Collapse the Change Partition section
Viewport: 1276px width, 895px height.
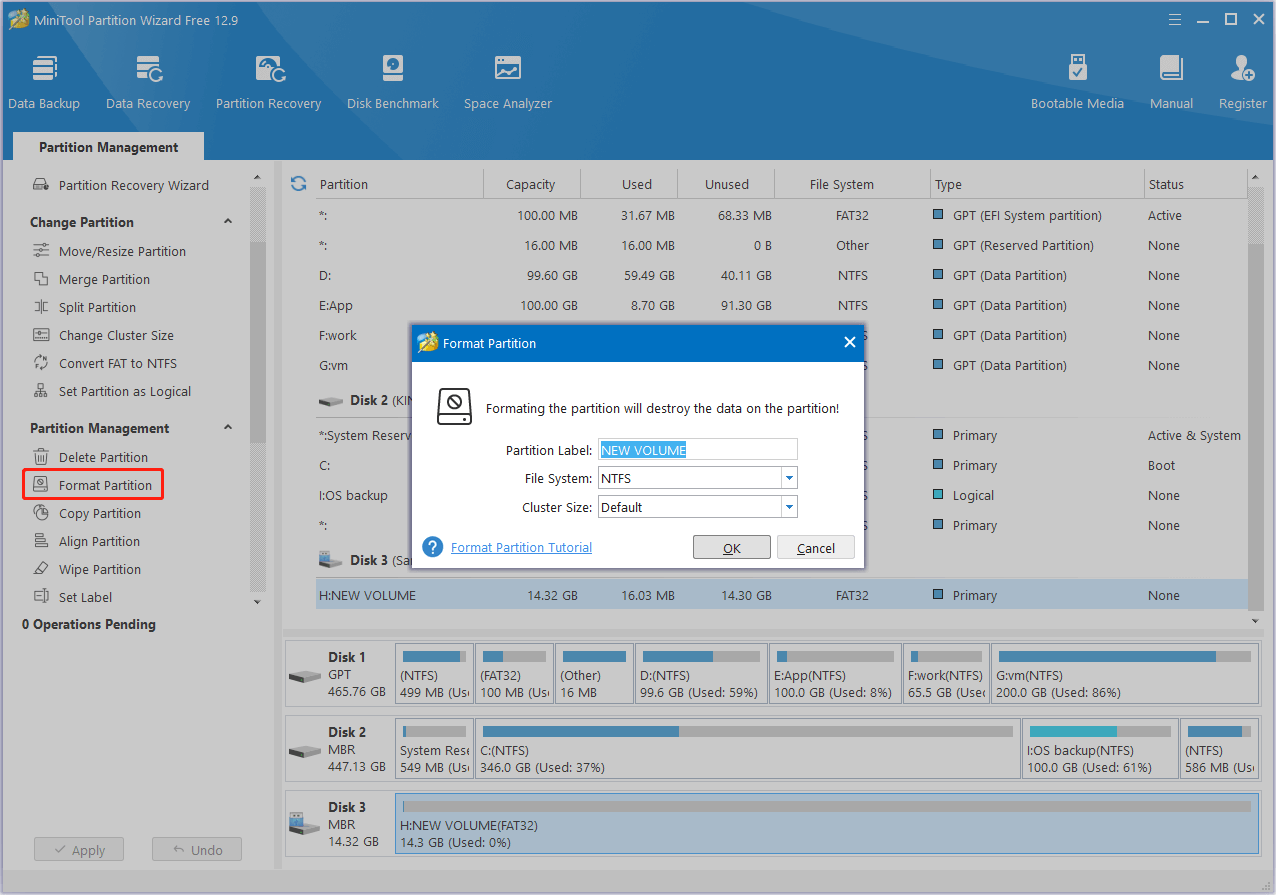[228, 221]
